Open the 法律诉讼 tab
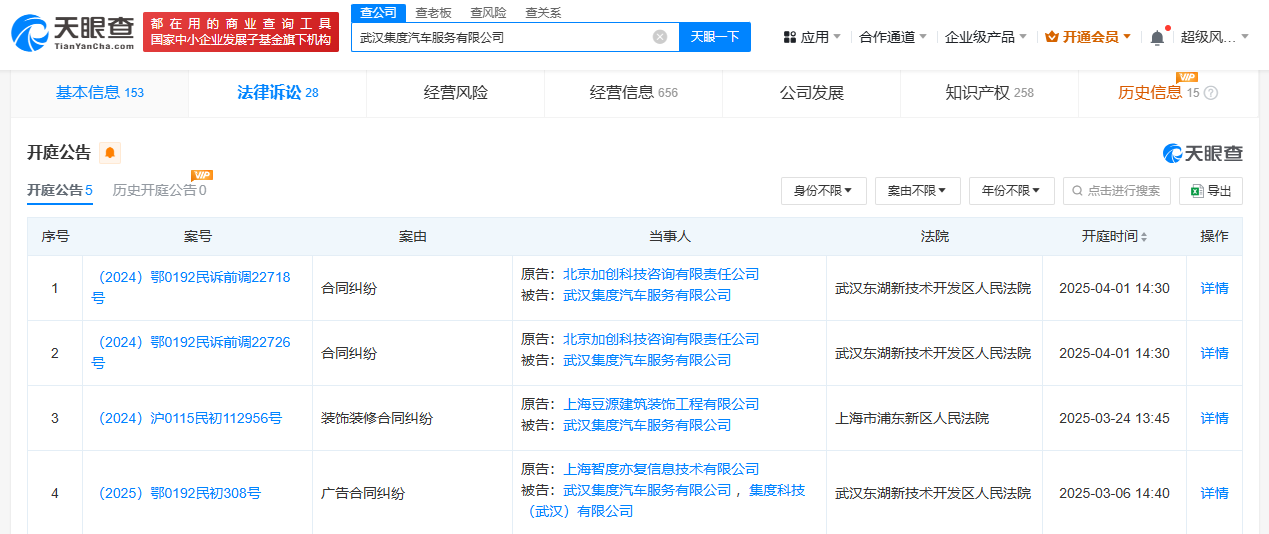Image resolution: width=1269 pixels, height=534 pixels. (277, 93)
